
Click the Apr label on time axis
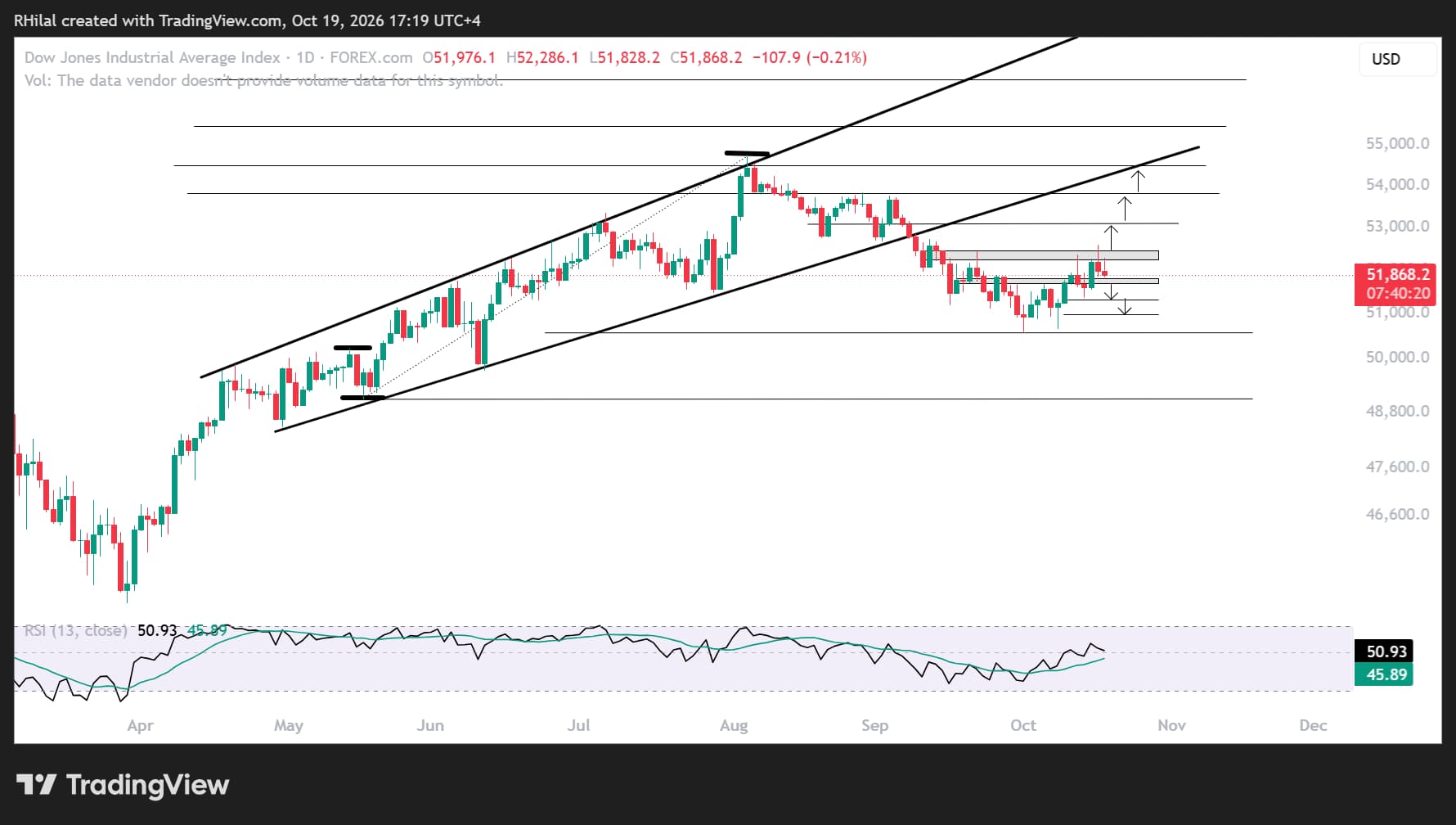pos(140,725)
